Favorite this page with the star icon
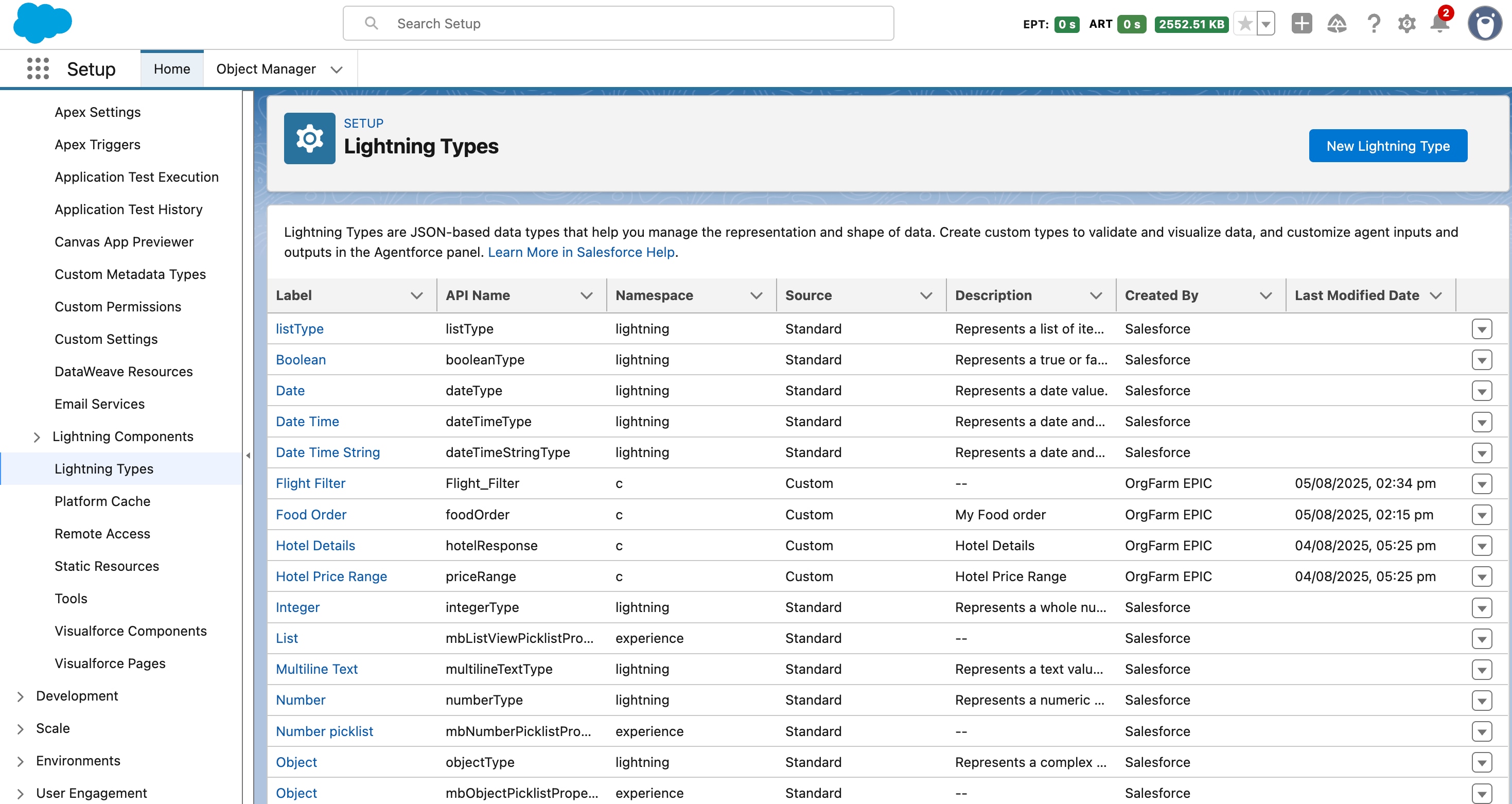 pos(1244,24)
